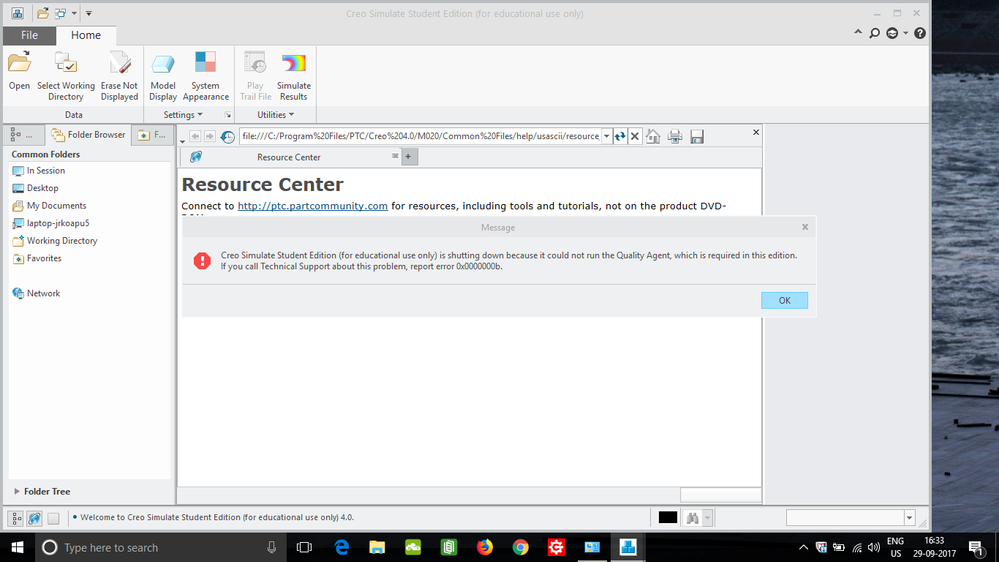Expand Settings group dropdown
Image resolution: width=999 pixels, height=562 pixels.
click(183, 115)
